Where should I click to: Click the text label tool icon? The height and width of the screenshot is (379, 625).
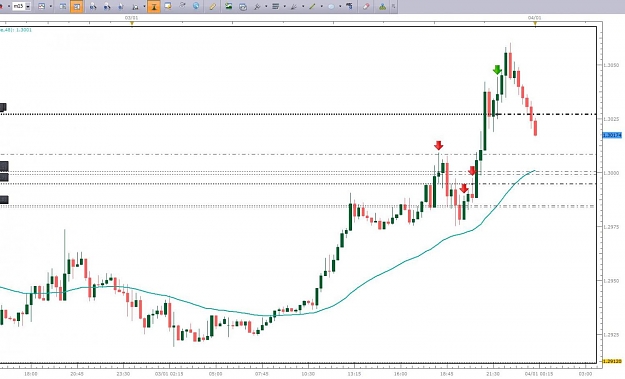pyautogui.click(x=350, y=6)
